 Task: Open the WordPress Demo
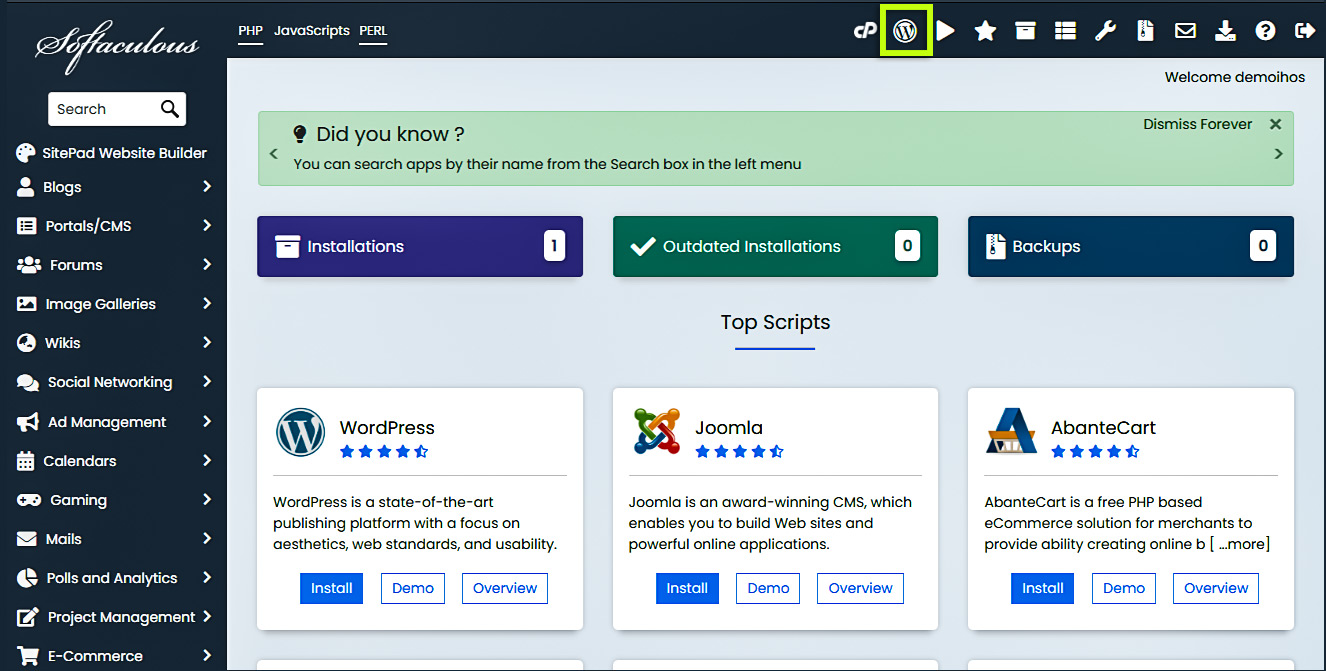(413, 588)
